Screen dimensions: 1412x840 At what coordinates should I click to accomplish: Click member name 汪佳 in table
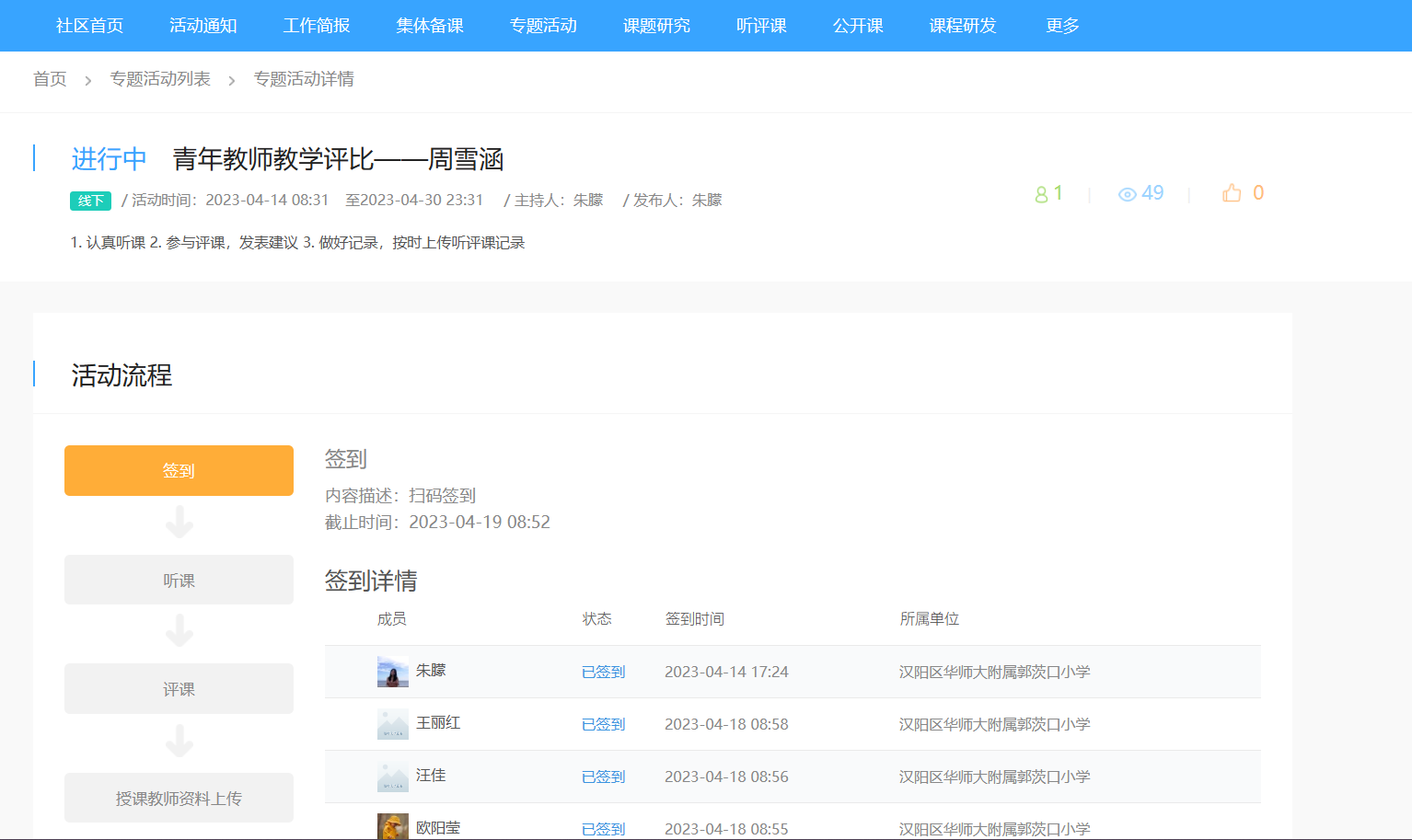click(x=431, y=776)
